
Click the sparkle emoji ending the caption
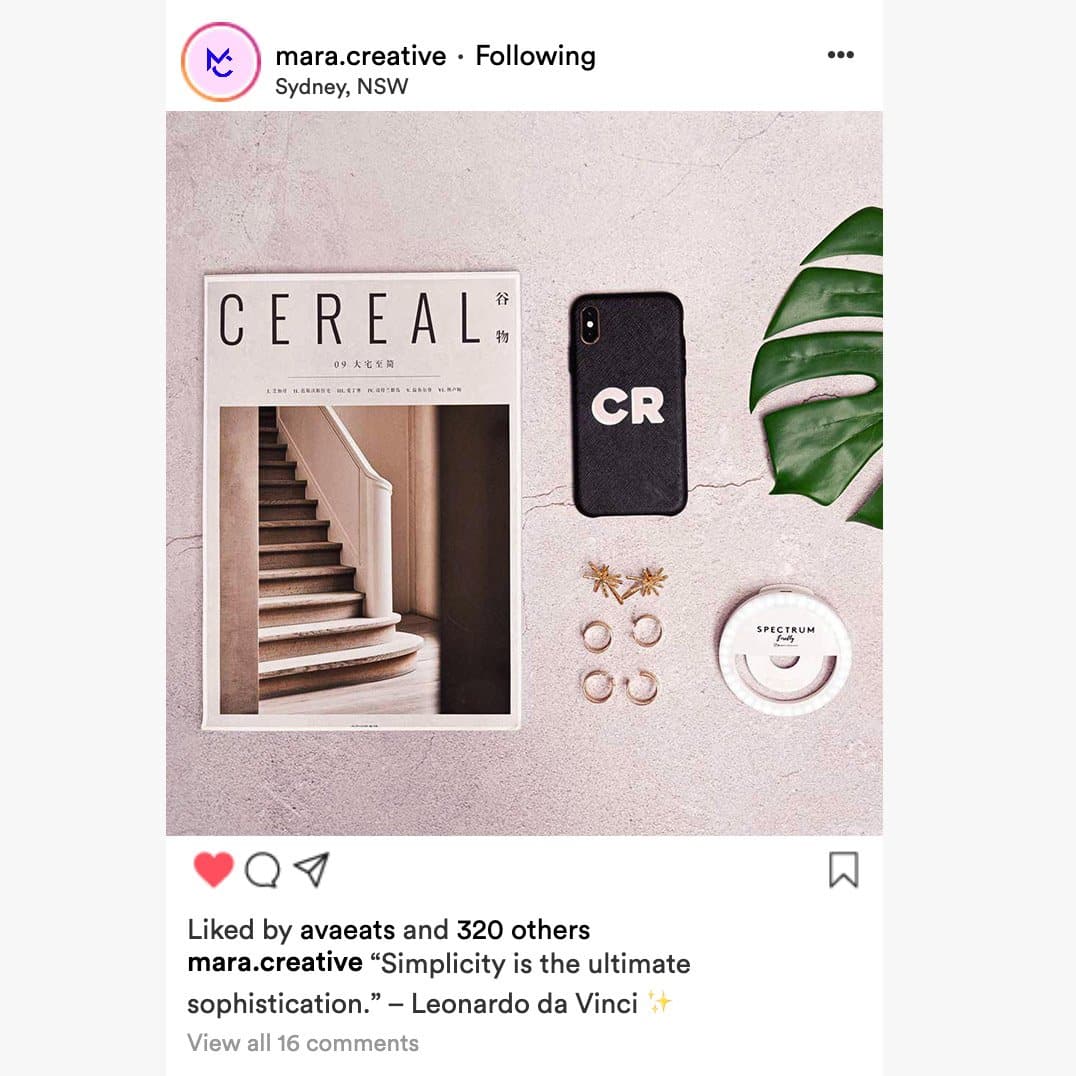pos(659,1003)
